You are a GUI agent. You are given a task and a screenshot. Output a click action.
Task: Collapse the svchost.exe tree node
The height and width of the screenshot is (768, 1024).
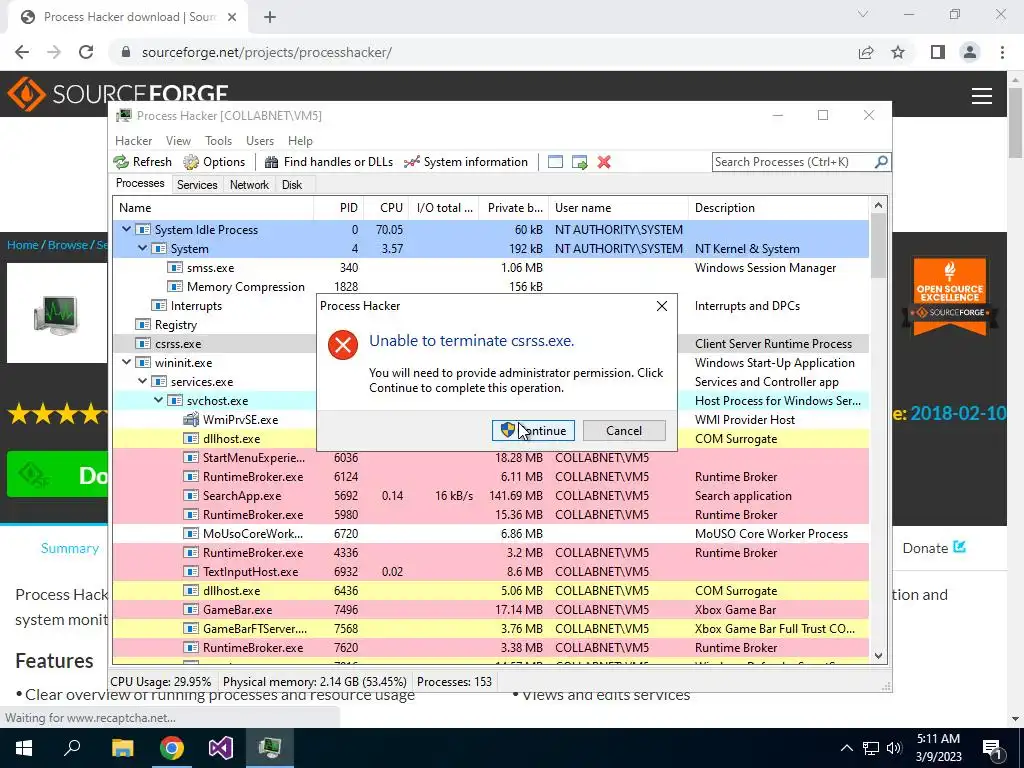click(x=159, y=400)
